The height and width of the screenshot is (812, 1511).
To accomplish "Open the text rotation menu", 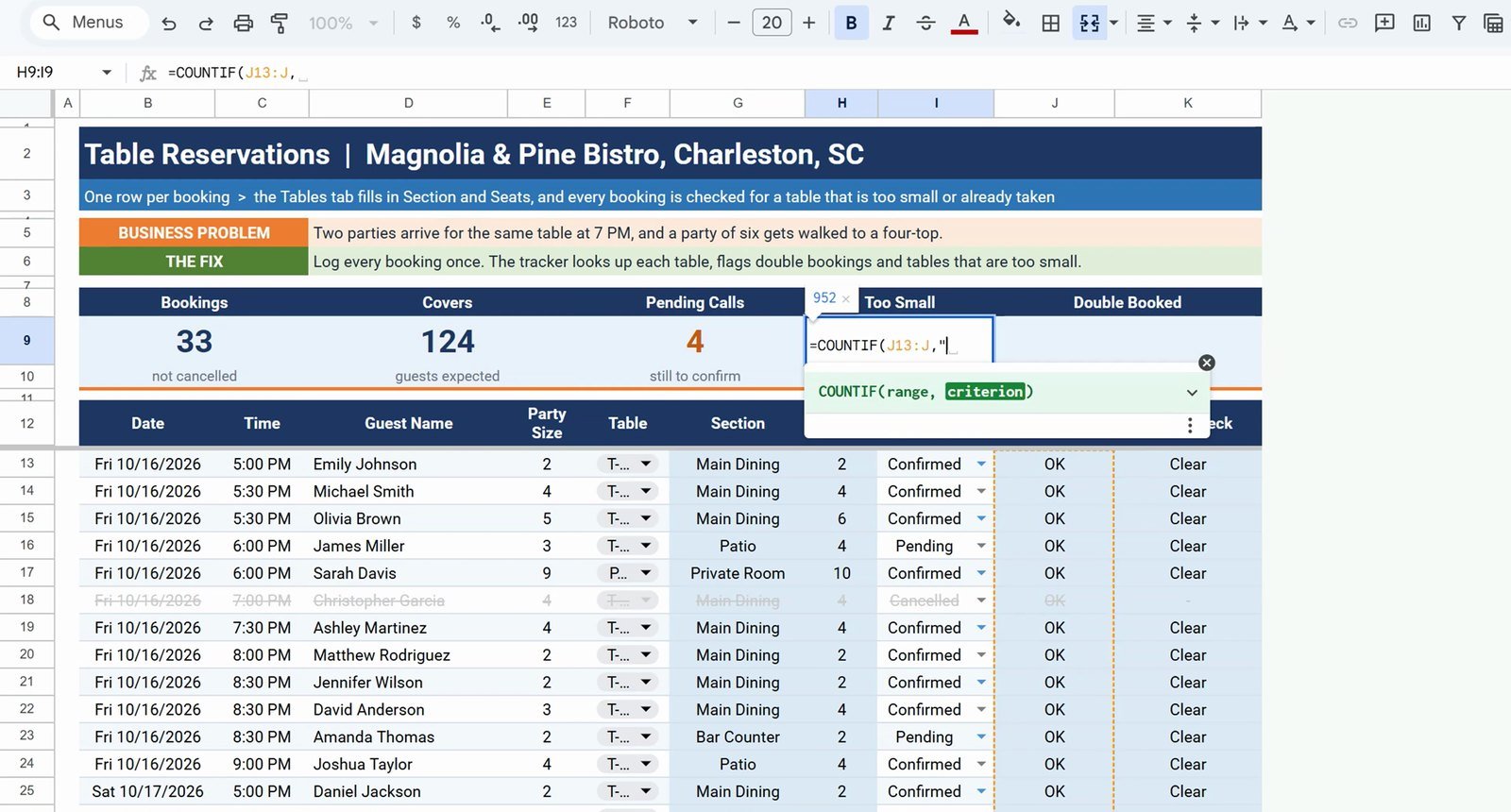I will (1298, 23).
